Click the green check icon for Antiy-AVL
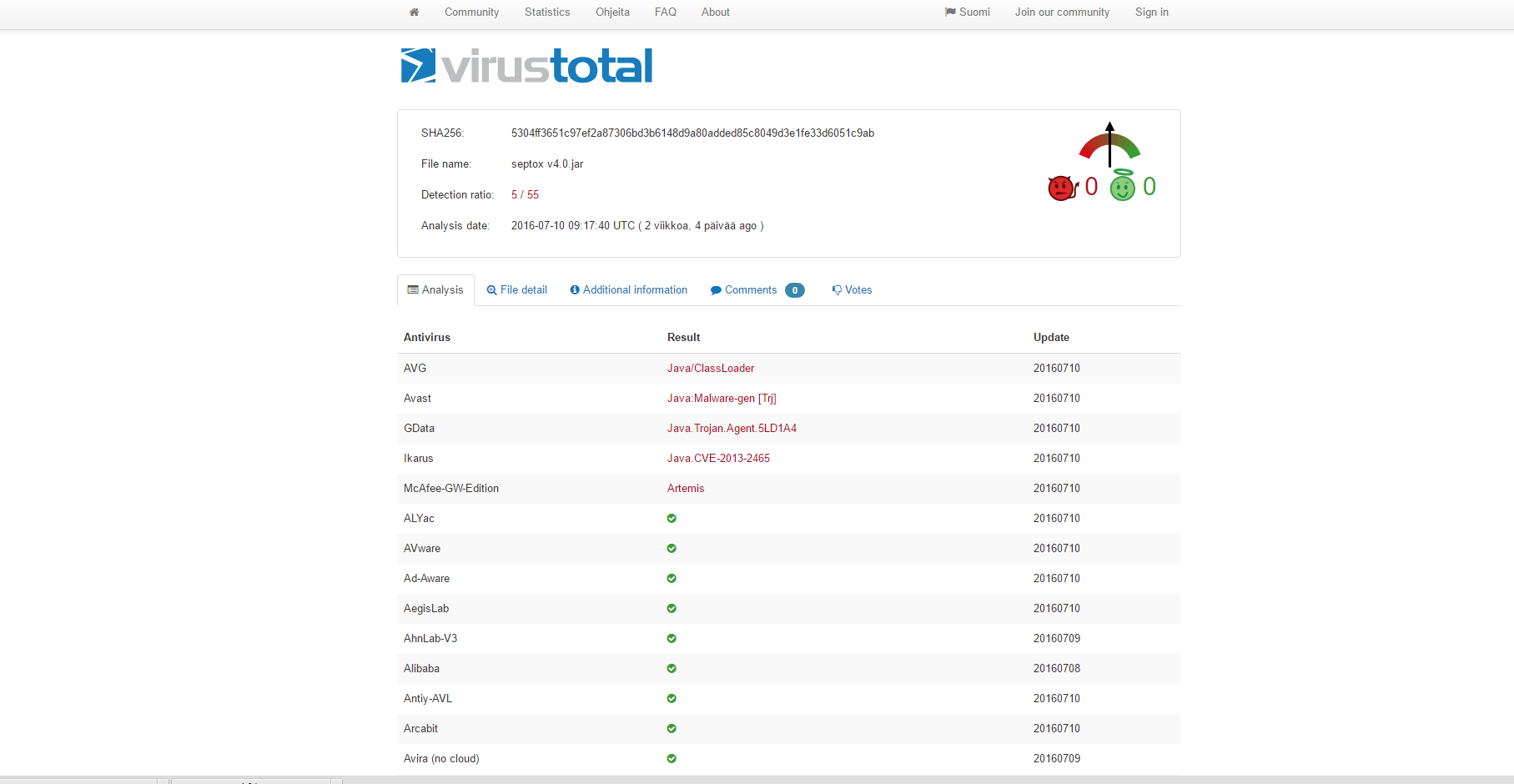 pos(671,699)
